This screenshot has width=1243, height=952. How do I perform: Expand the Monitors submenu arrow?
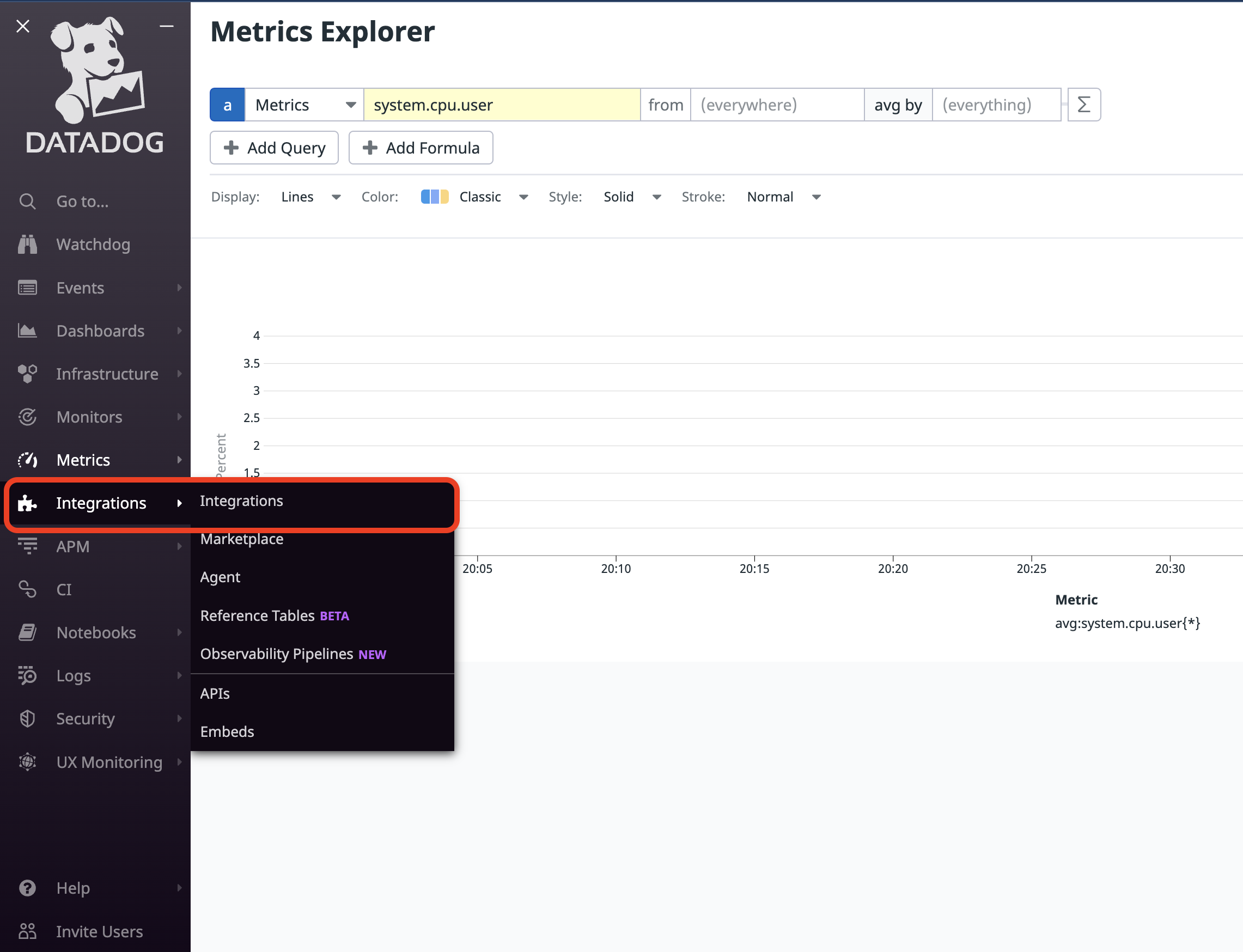click(180, 417)
